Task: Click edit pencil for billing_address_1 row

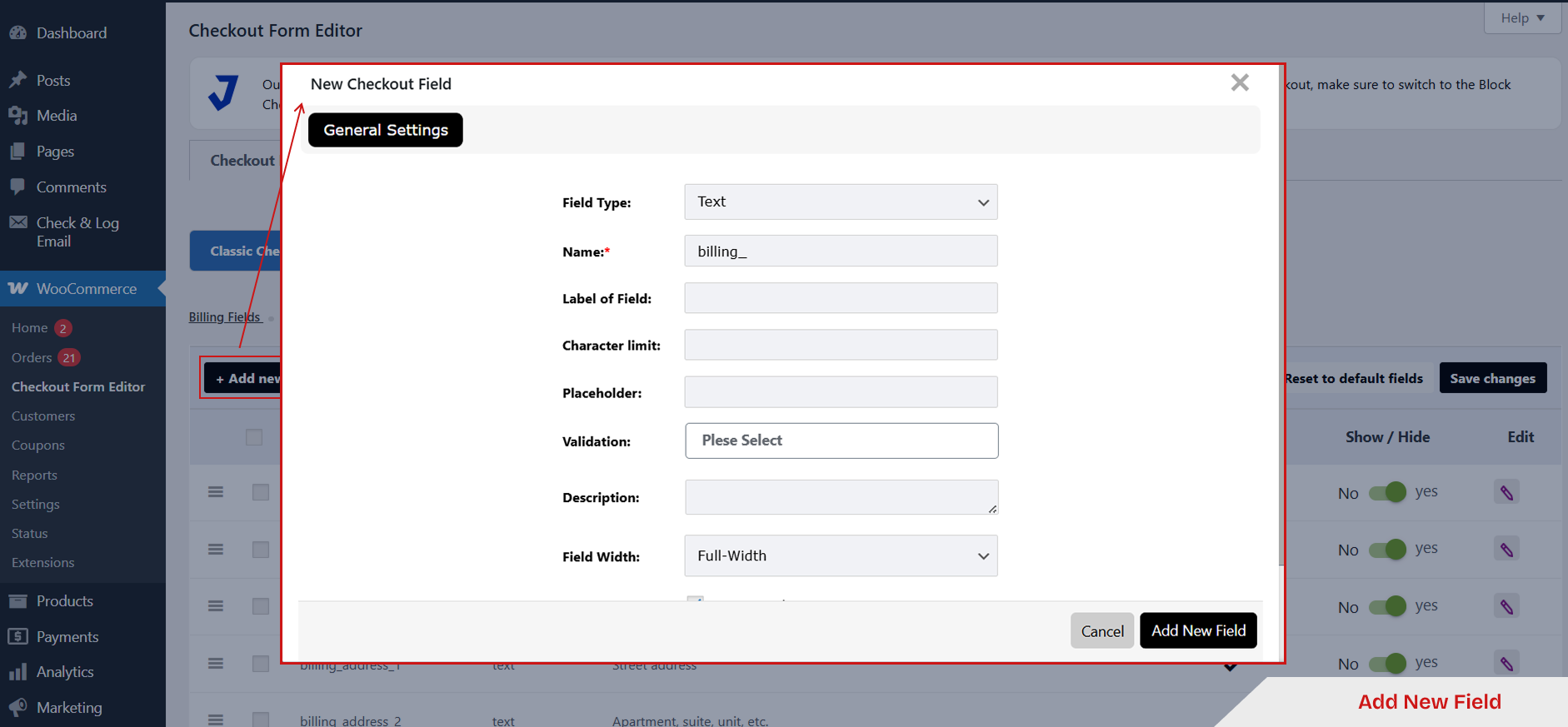Action: [x=1506, y=664]
